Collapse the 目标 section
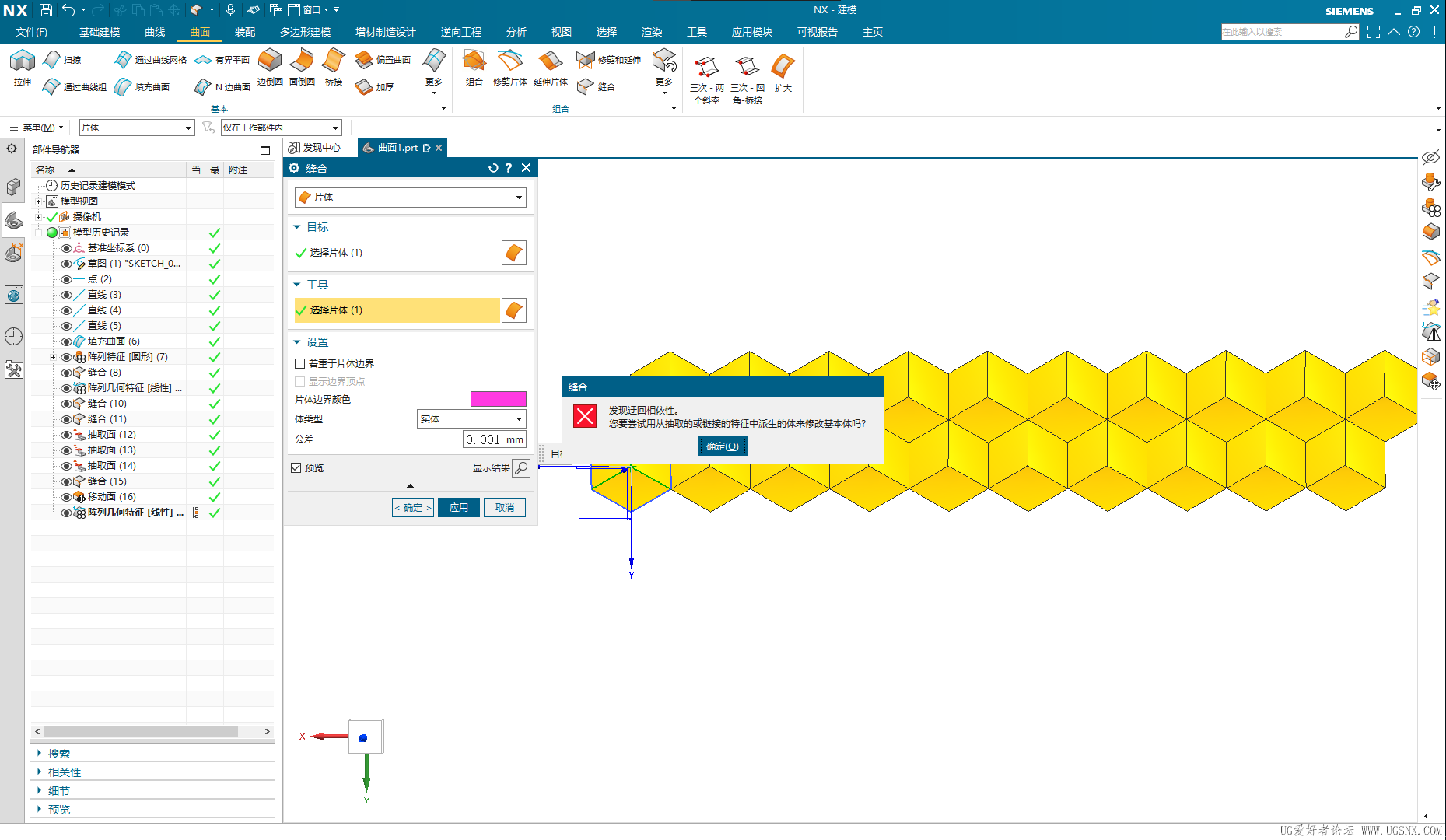Viewport: 1446px width, 840px height. pos(297,227)
